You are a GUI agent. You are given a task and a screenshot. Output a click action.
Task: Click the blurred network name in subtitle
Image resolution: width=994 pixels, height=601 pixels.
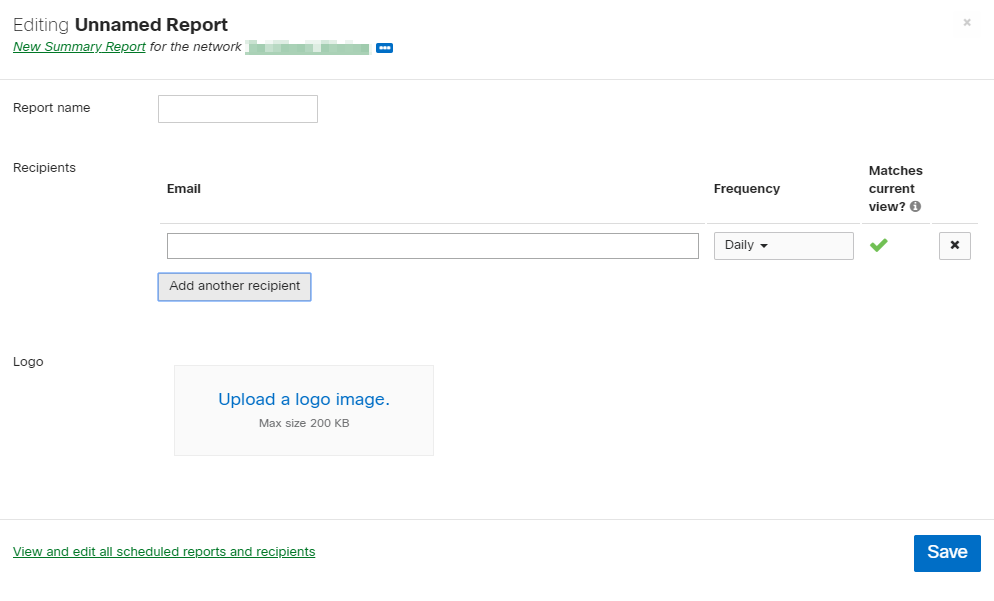click(x=307, y=47)
